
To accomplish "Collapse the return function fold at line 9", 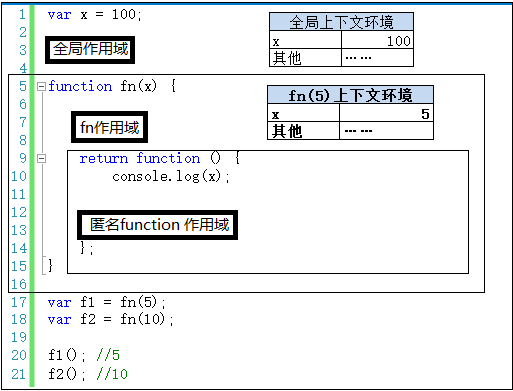I will coord(41,158).
